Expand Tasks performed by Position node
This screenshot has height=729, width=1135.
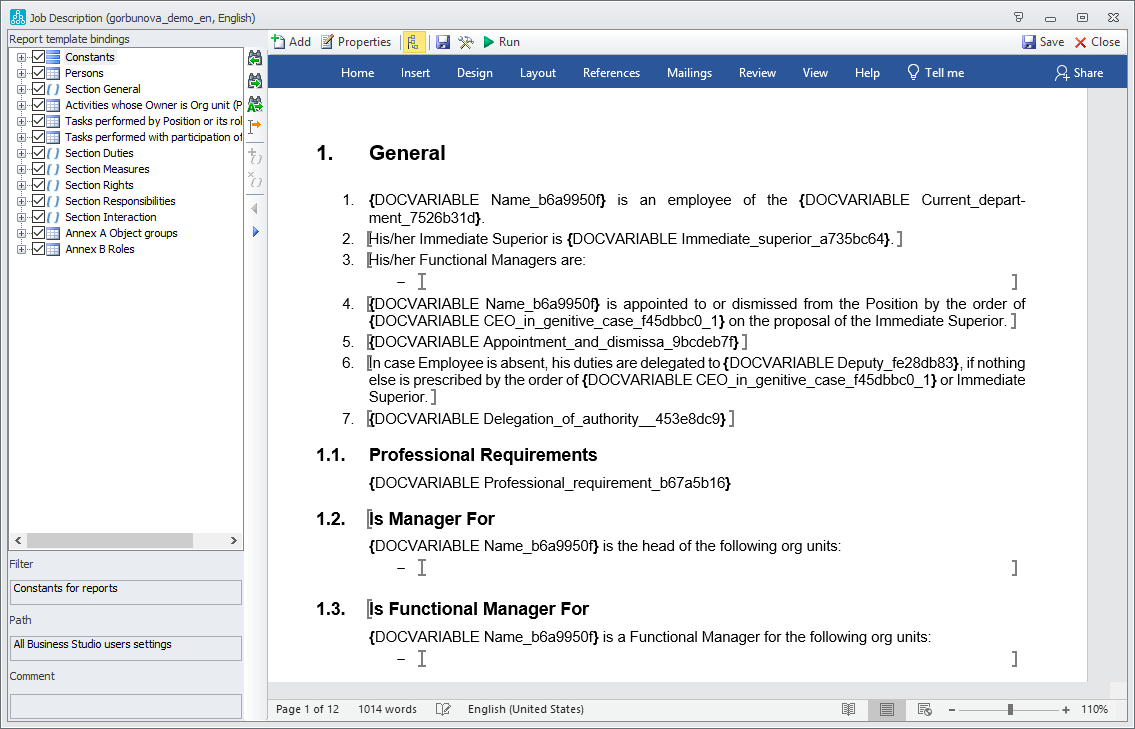[x=21, y=121]
